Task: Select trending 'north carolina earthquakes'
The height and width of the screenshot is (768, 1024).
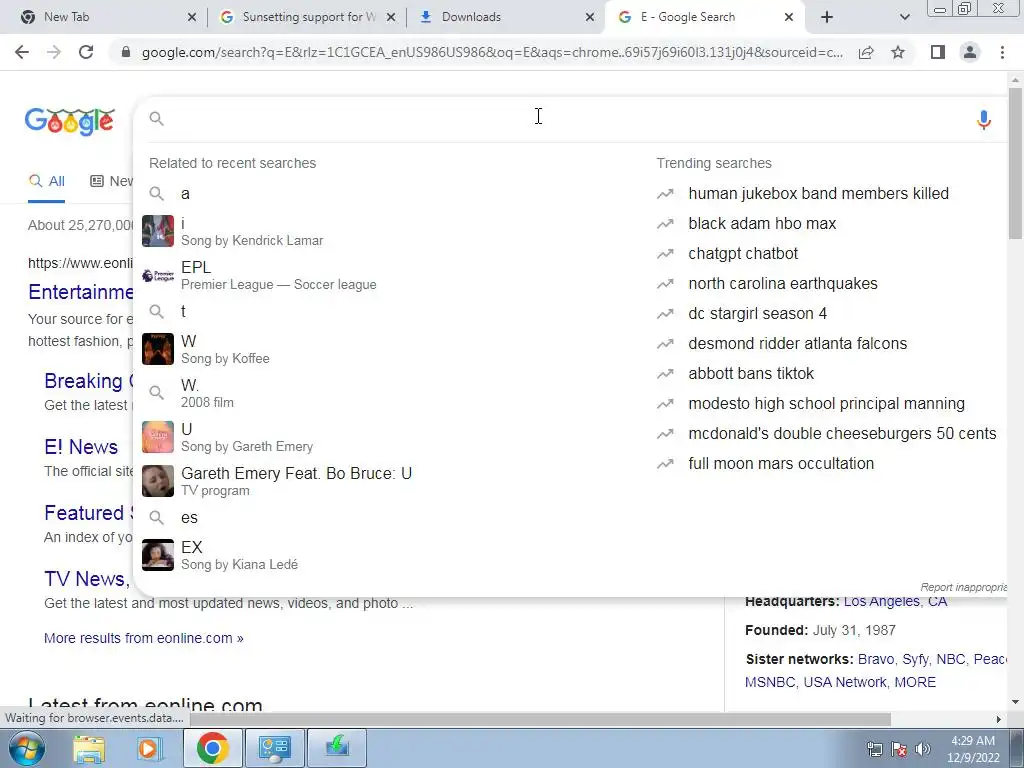Action: click(783, 283)
